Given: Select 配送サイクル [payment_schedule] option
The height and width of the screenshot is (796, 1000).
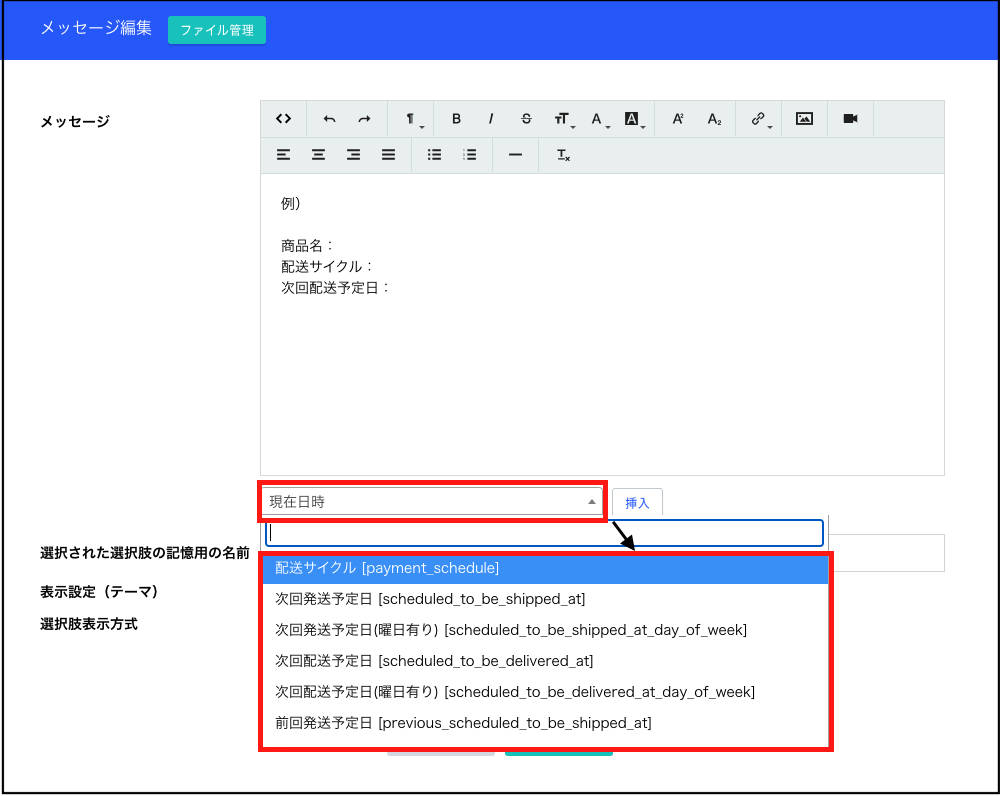Looking at the screenshot, I should click(x=546, y=568).
